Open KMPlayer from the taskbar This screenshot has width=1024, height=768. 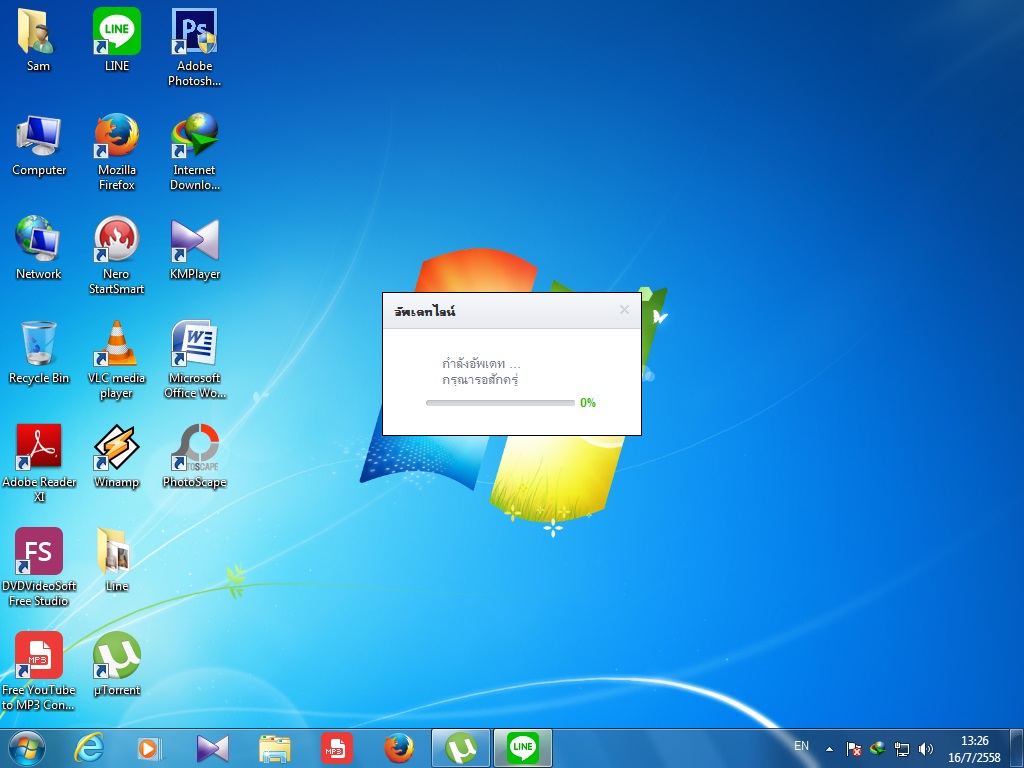(x=212, y=748)
